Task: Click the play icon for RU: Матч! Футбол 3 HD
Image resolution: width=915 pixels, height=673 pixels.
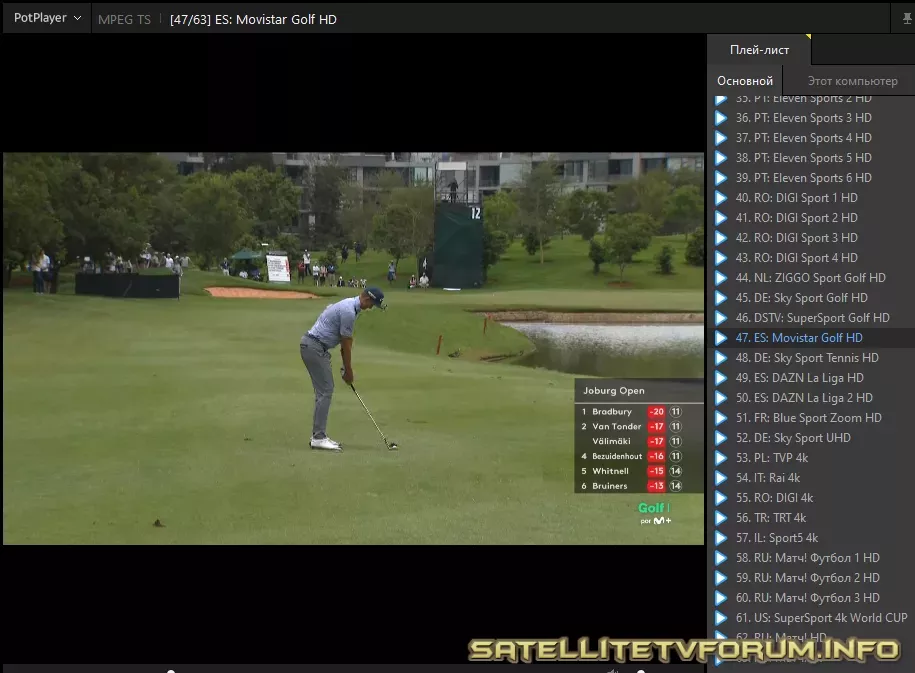Action: click(721, 598)
